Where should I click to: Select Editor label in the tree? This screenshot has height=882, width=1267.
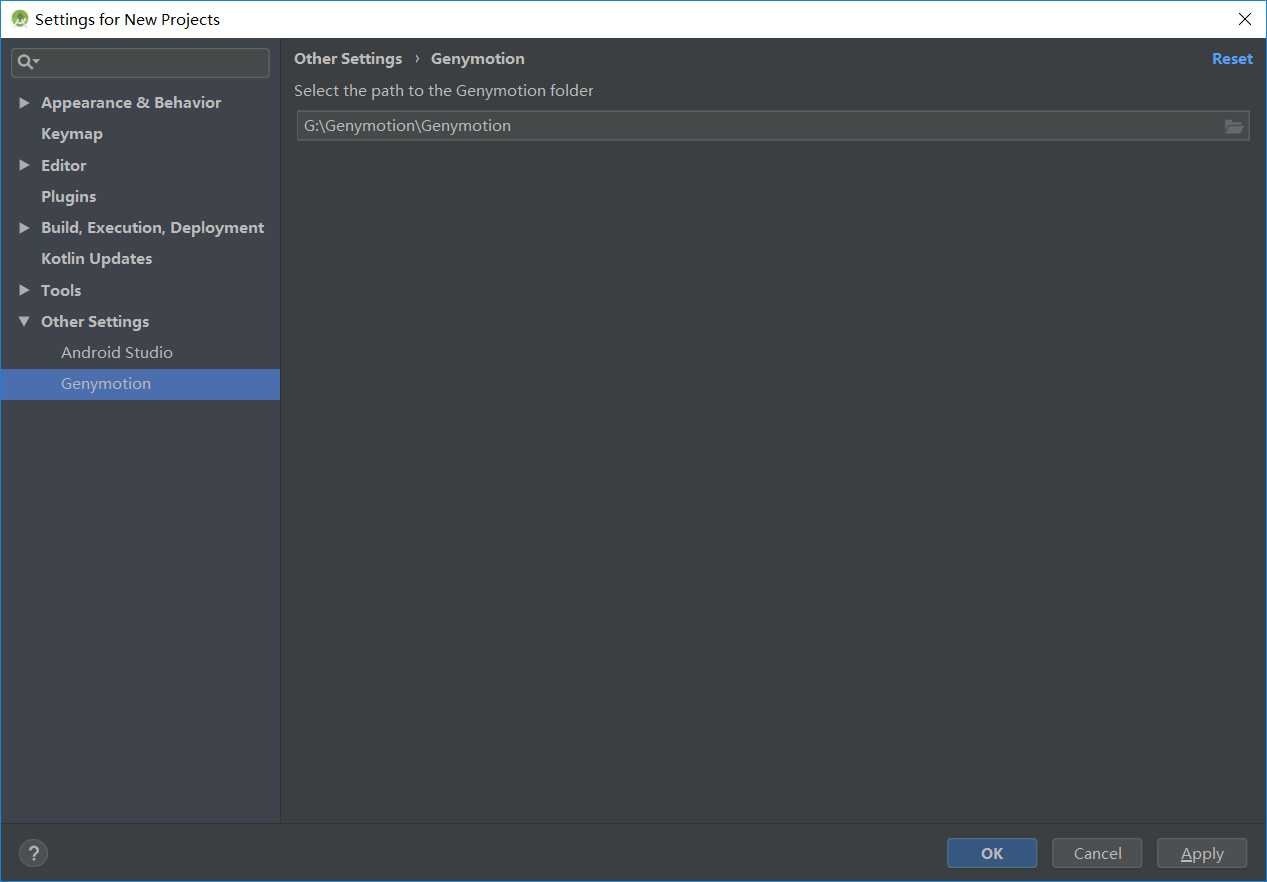[x=64, y=165]
